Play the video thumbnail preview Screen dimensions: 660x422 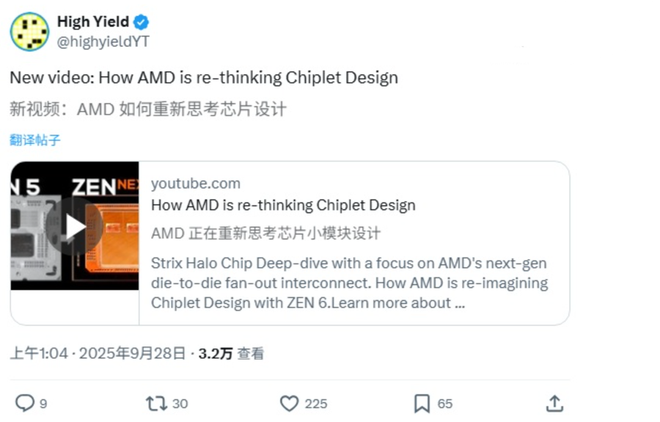(75, 228)
